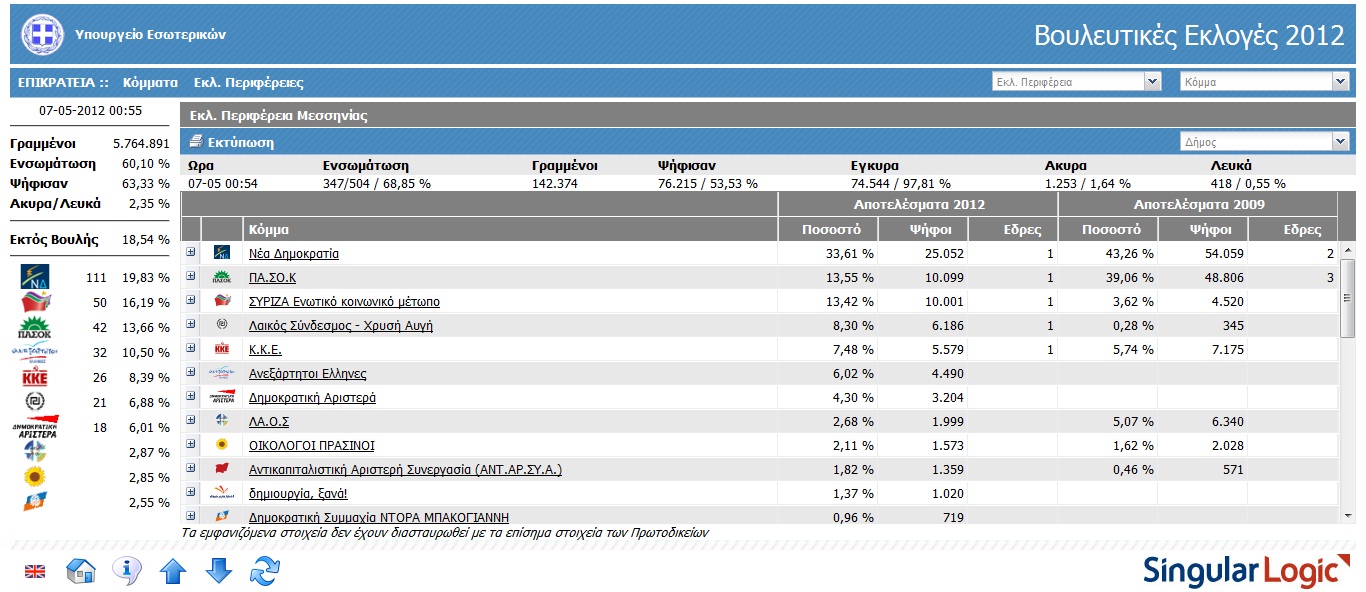The width and height of the screenshot is (1366, 592).
Task: Expand the Νέα Δημοκρατία row
Action: point(191,252)
